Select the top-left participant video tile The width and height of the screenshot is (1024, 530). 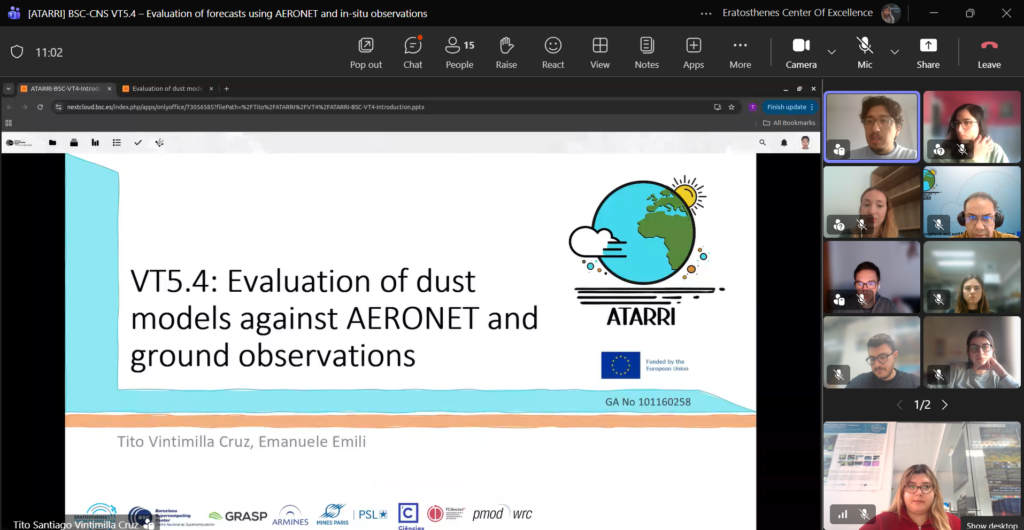click(871, 126)
